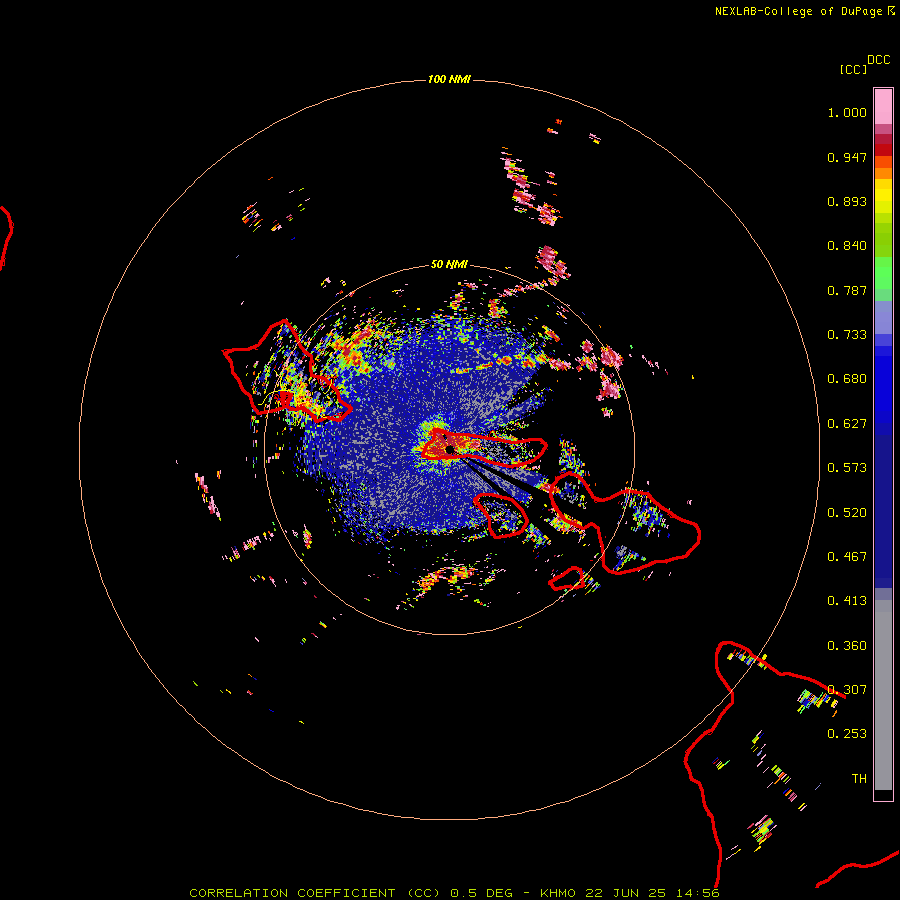
Task: Select the 0.840 scale value
Action: tap(847, 246)
